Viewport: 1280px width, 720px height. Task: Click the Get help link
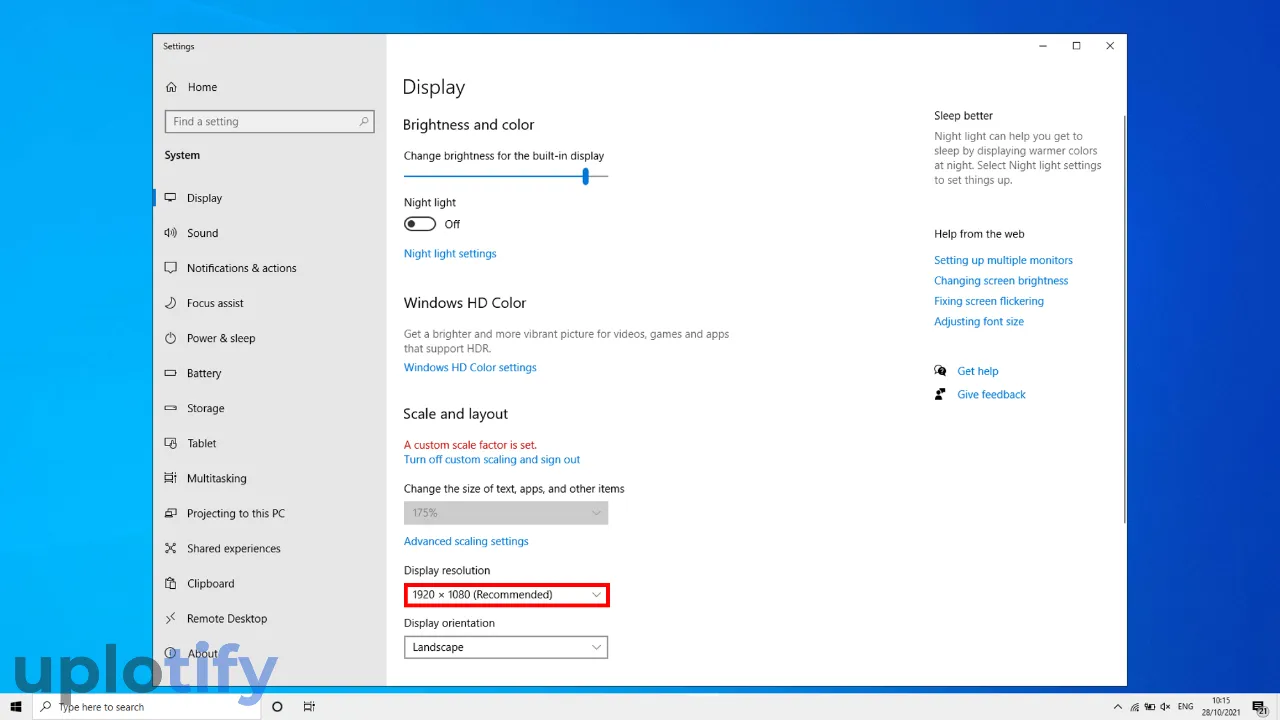click(x=978, y=371)
